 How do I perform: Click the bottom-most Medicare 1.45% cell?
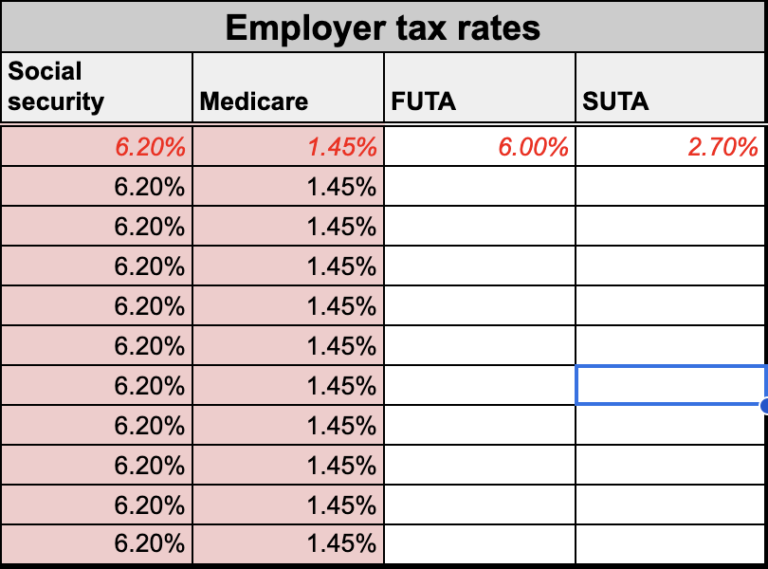[288, 544]
